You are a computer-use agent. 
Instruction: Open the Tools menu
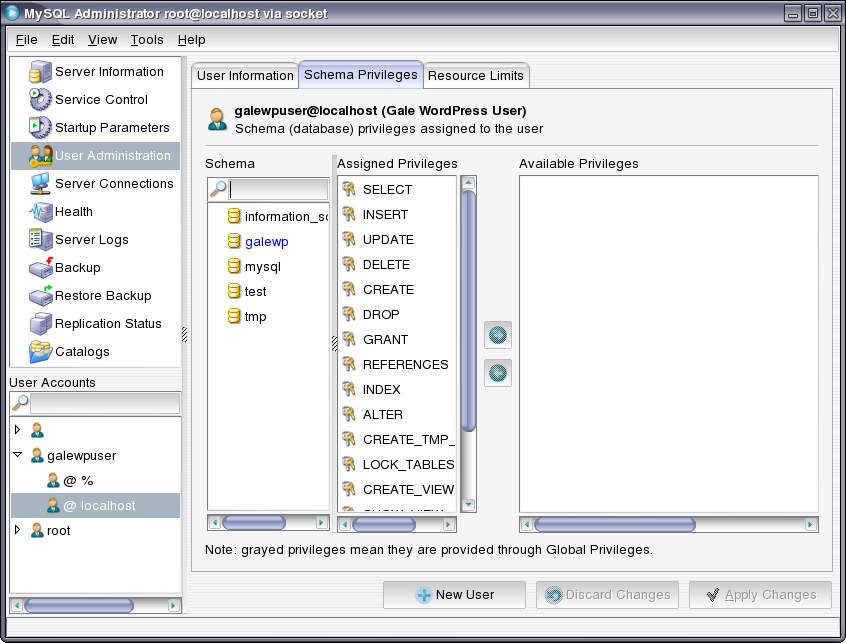147,40
